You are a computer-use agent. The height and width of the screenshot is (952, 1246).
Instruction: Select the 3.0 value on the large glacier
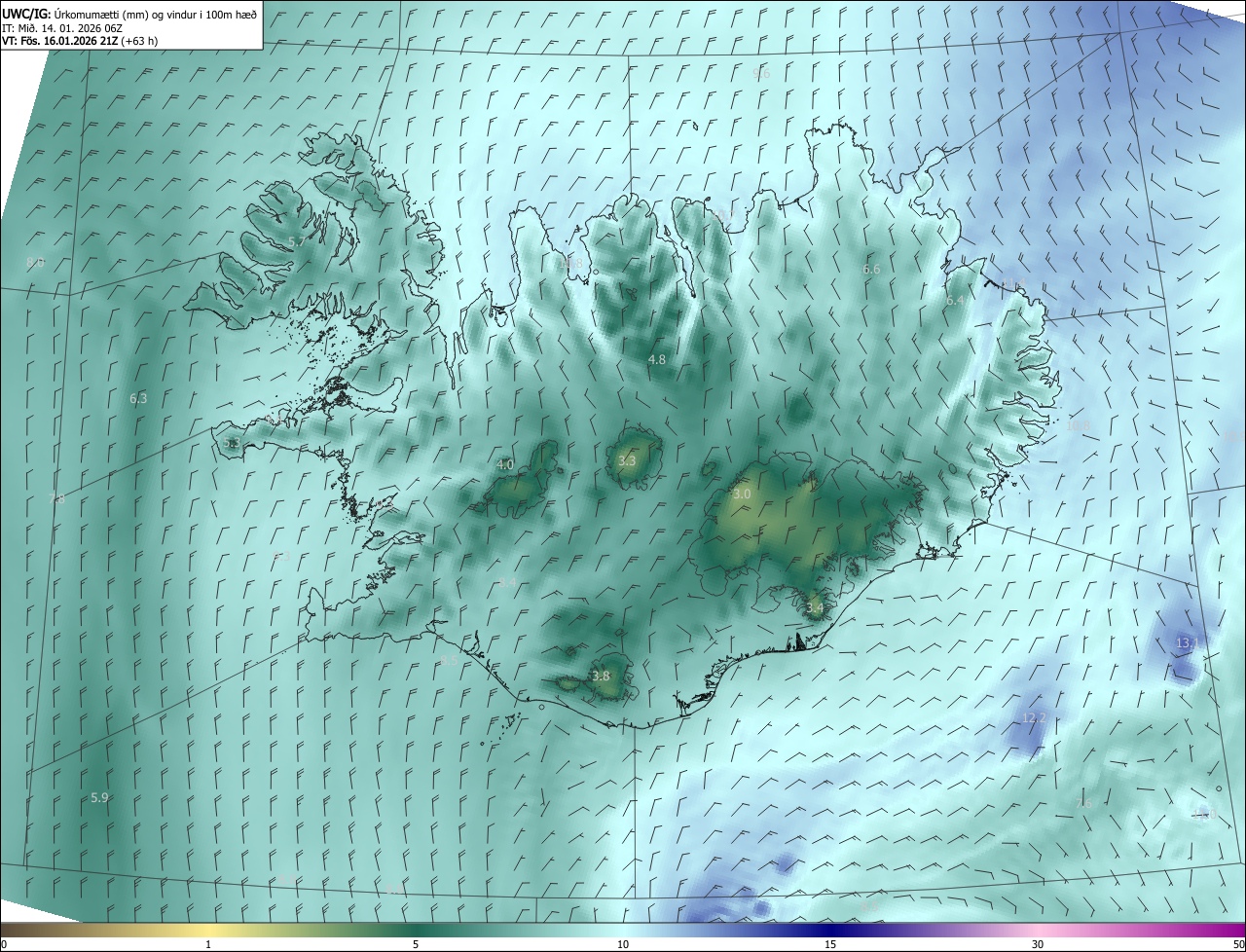click(x=742, y=494)
